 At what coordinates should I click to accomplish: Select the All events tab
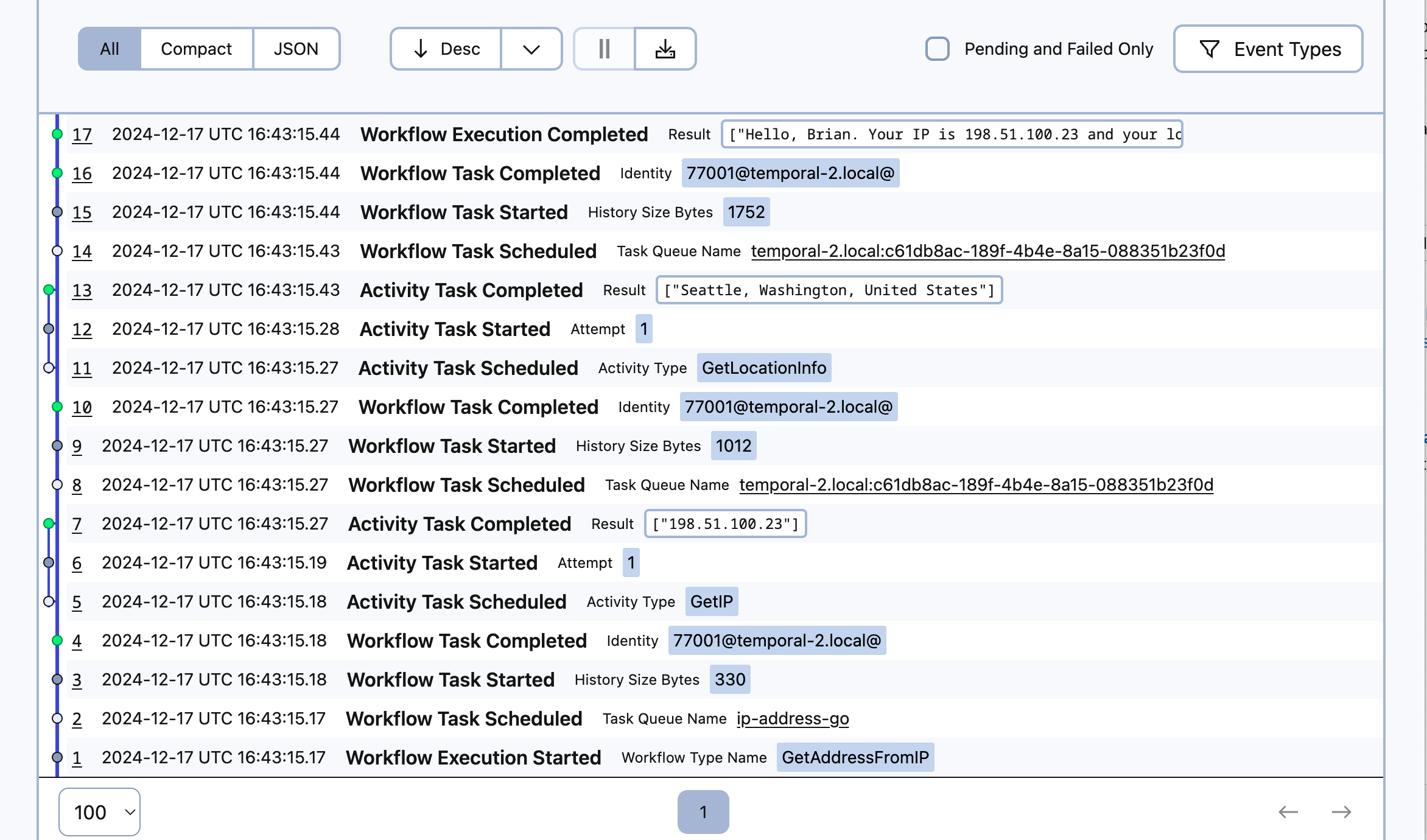pyautogui.click(x=110, y=49)
